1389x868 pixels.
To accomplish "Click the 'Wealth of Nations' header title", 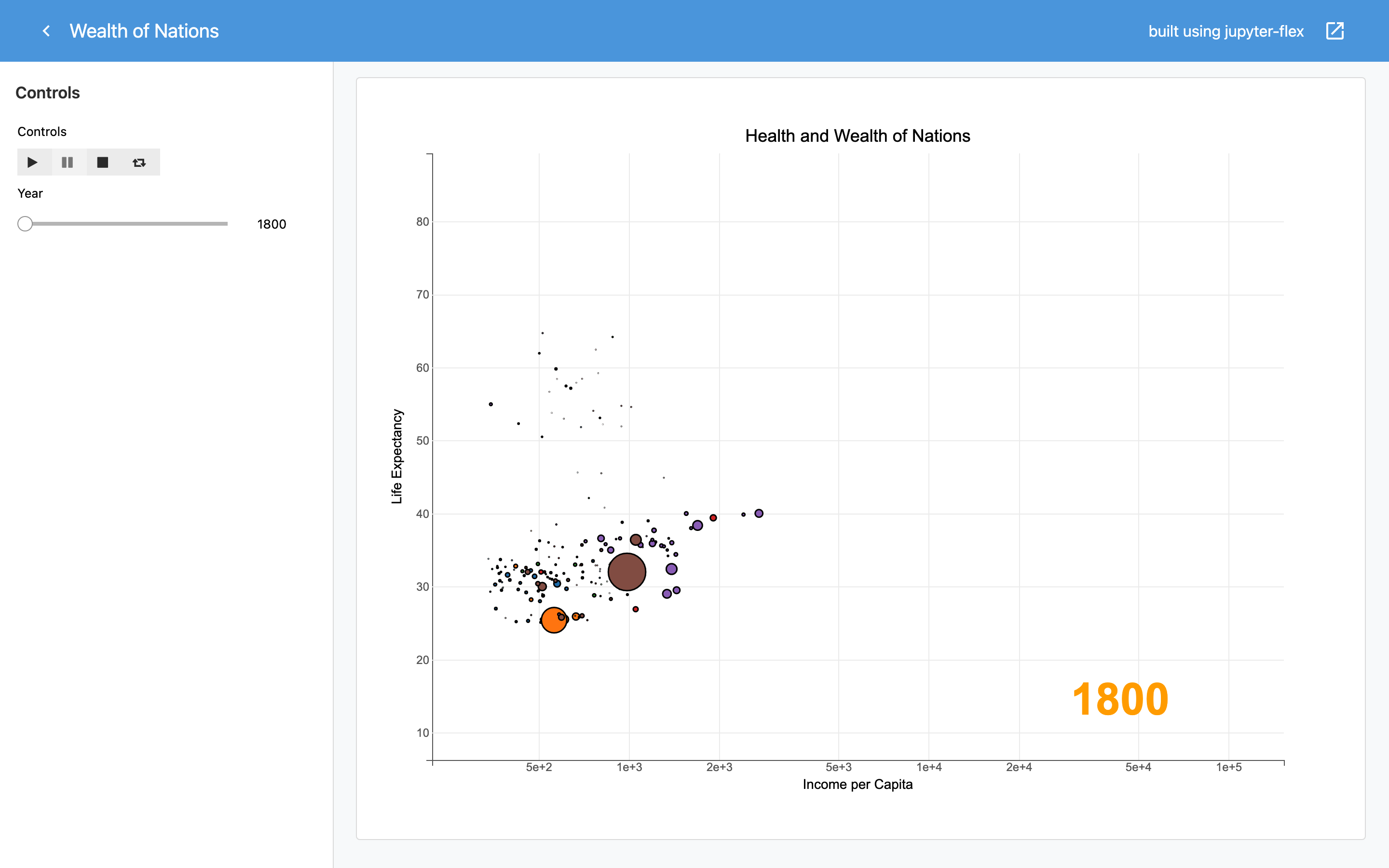I will click(144, 31).
